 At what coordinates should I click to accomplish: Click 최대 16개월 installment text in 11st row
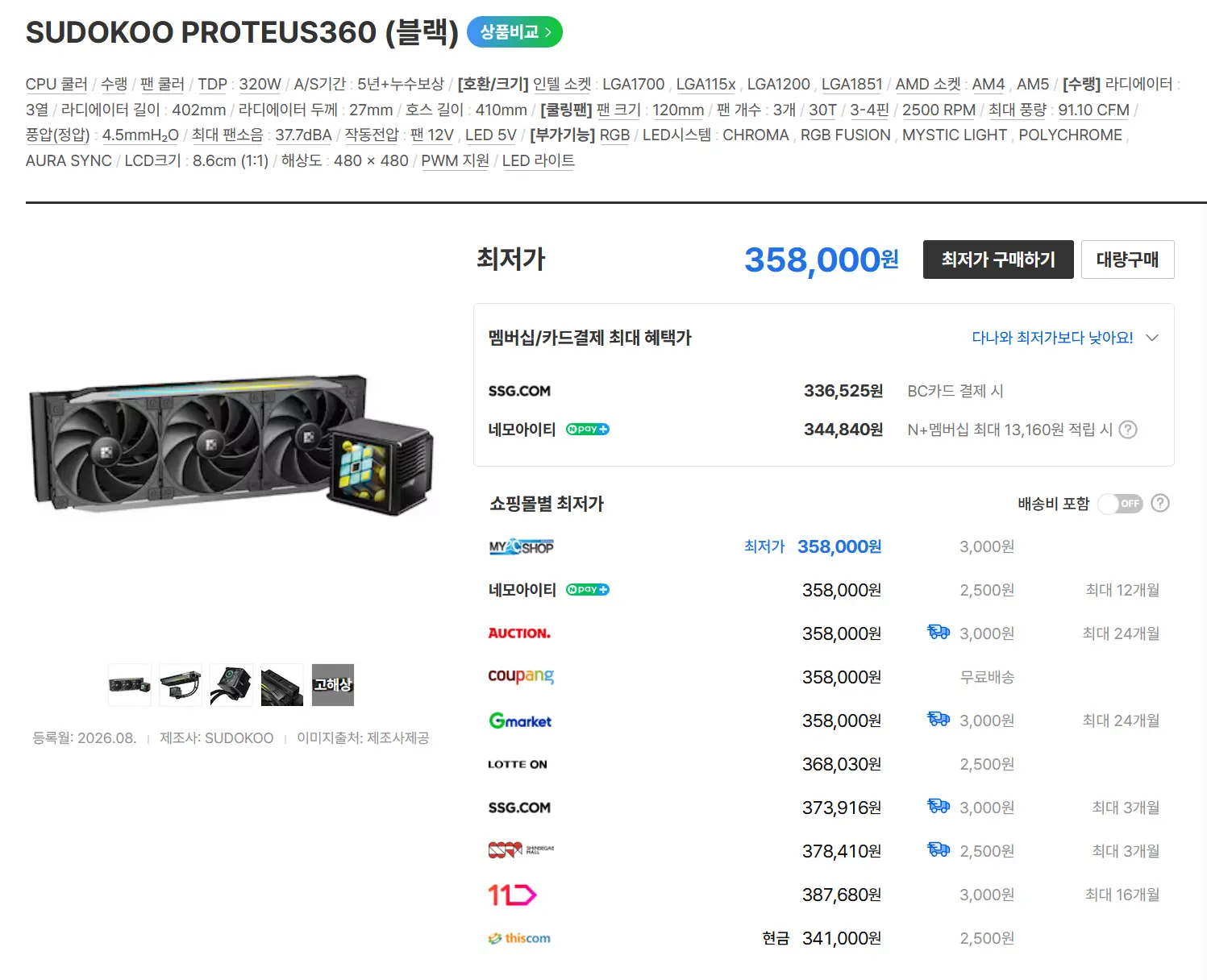[x=1122, y=895]
